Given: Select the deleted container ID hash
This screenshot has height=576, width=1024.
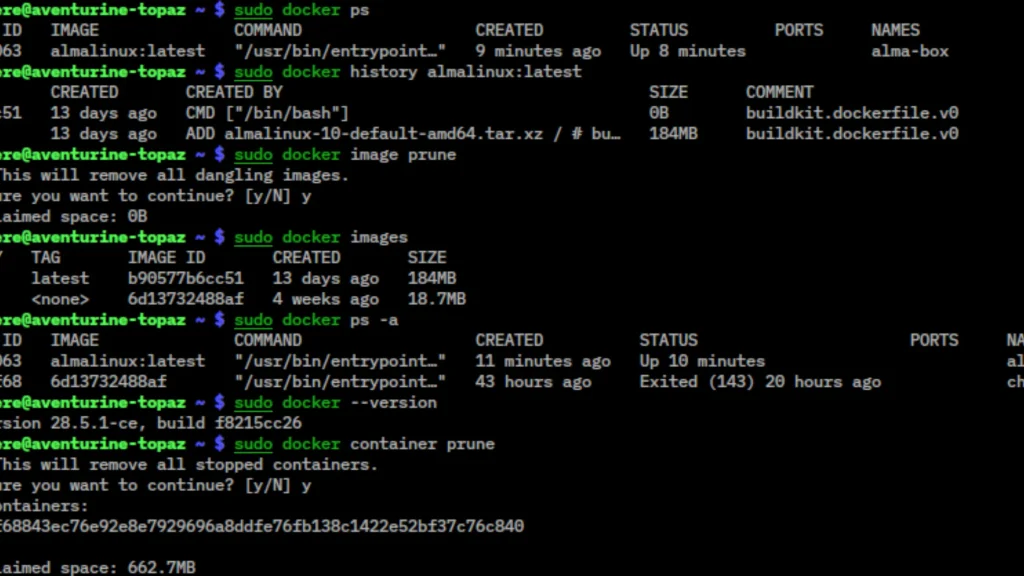Looking at the screenshot, I should pos(262,525).
